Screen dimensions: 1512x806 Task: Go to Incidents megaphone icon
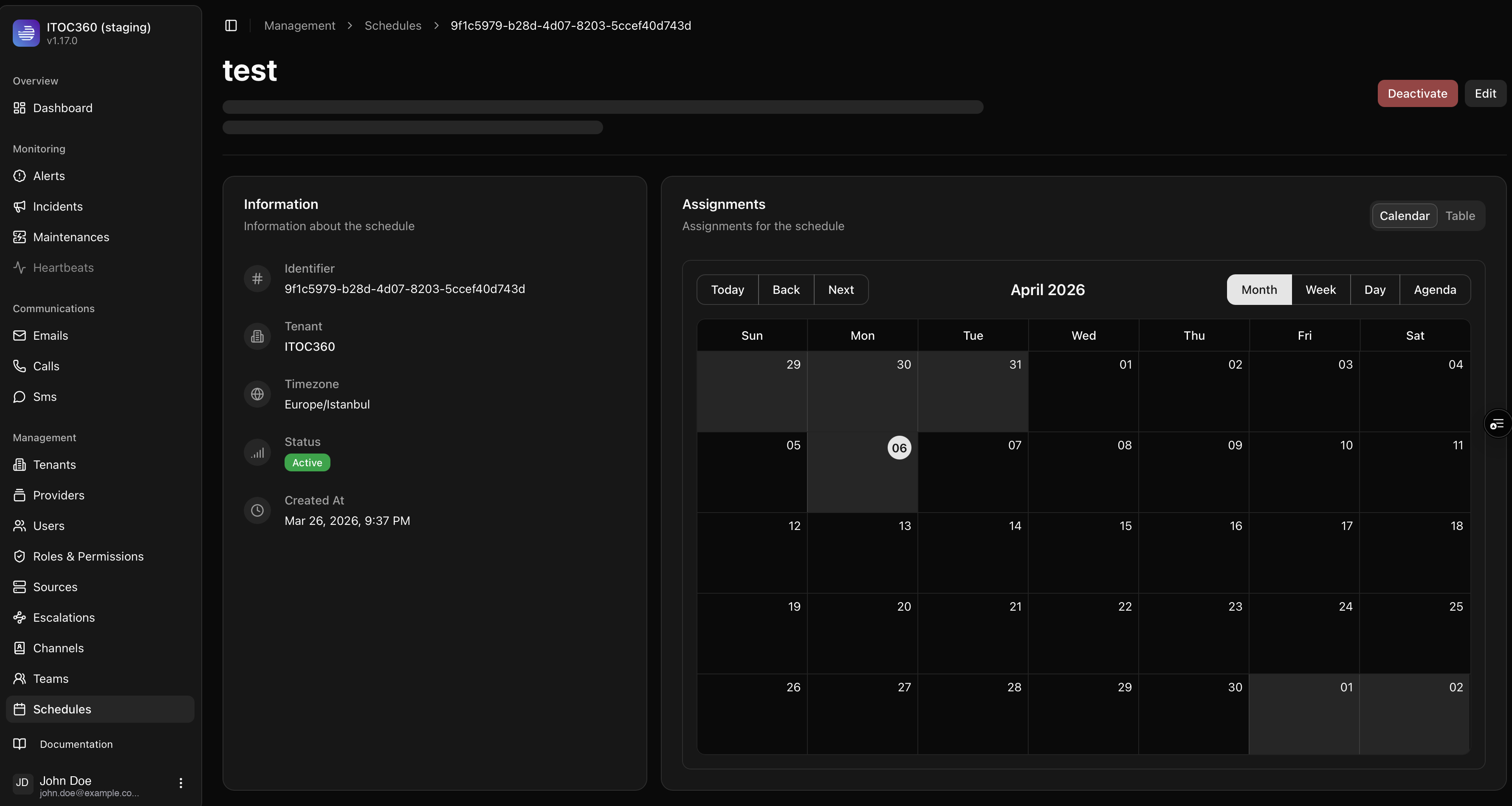[x=20, y=207]
